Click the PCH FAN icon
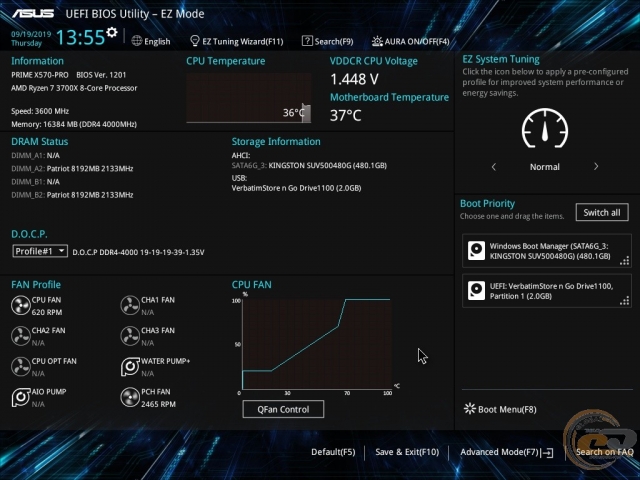 [x=130, y=398]
